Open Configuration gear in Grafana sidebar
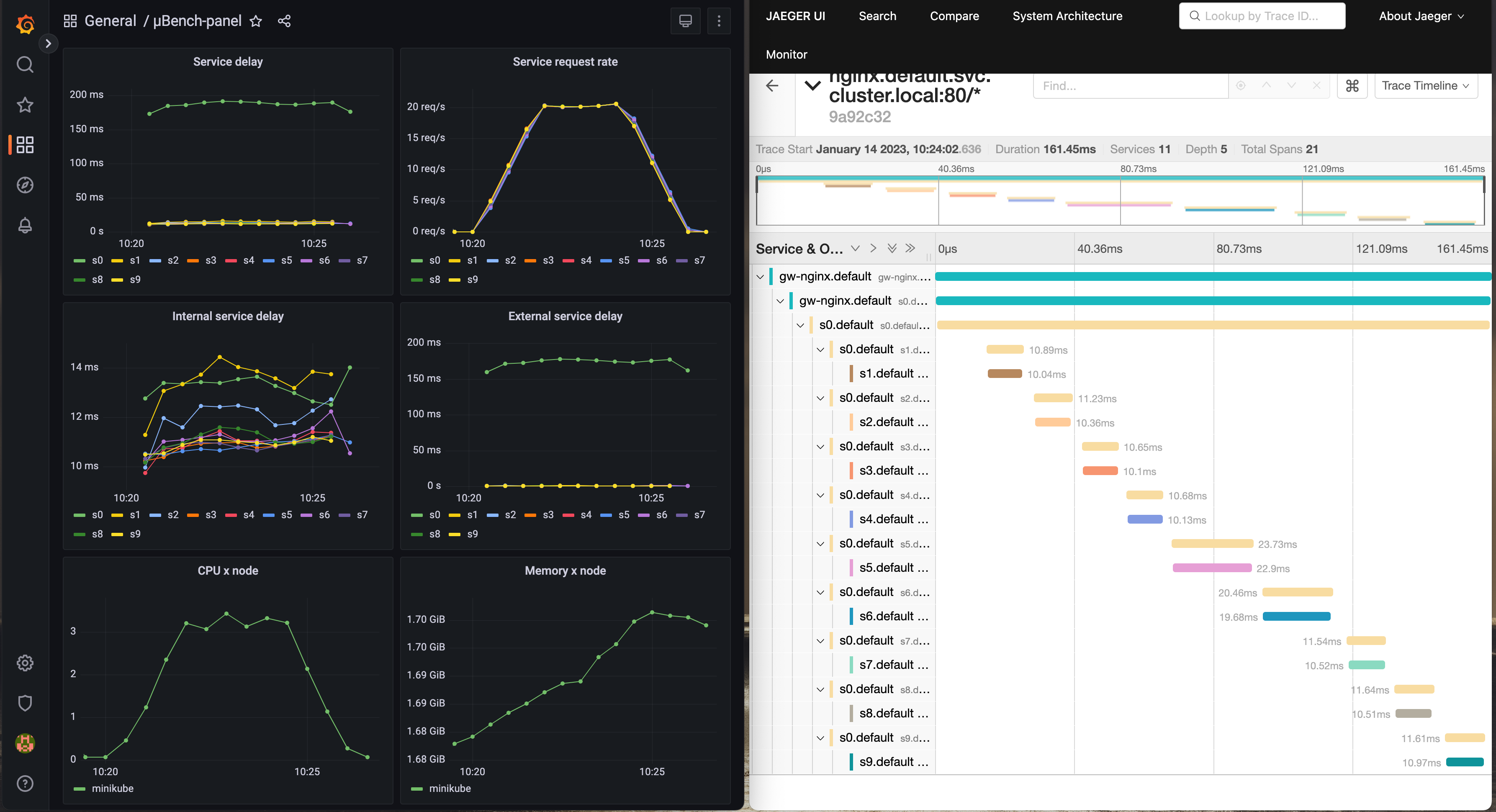The image size is (1496, 812). [x=25, y=663]
